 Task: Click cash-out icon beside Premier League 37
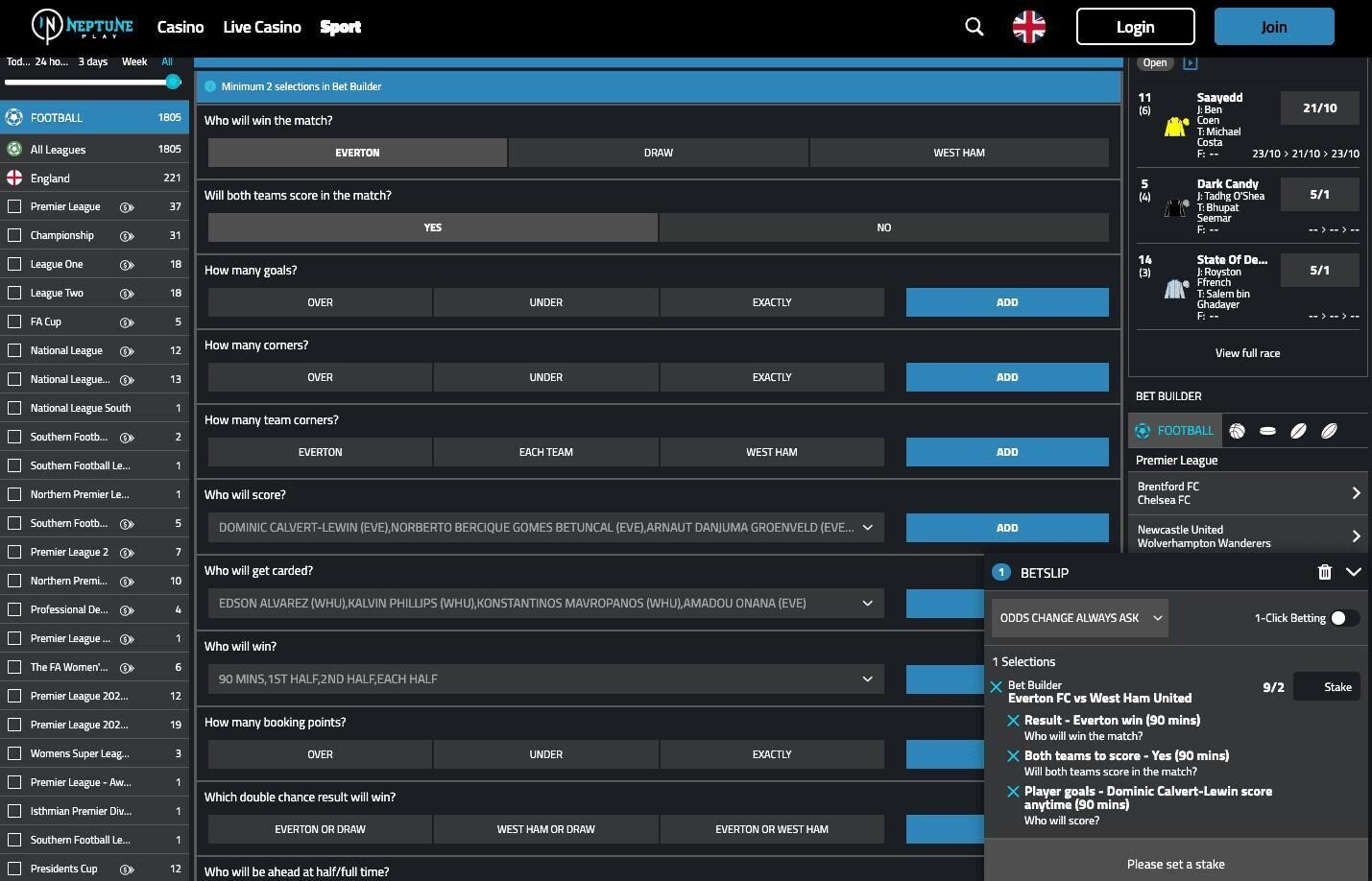coord(127,207)
